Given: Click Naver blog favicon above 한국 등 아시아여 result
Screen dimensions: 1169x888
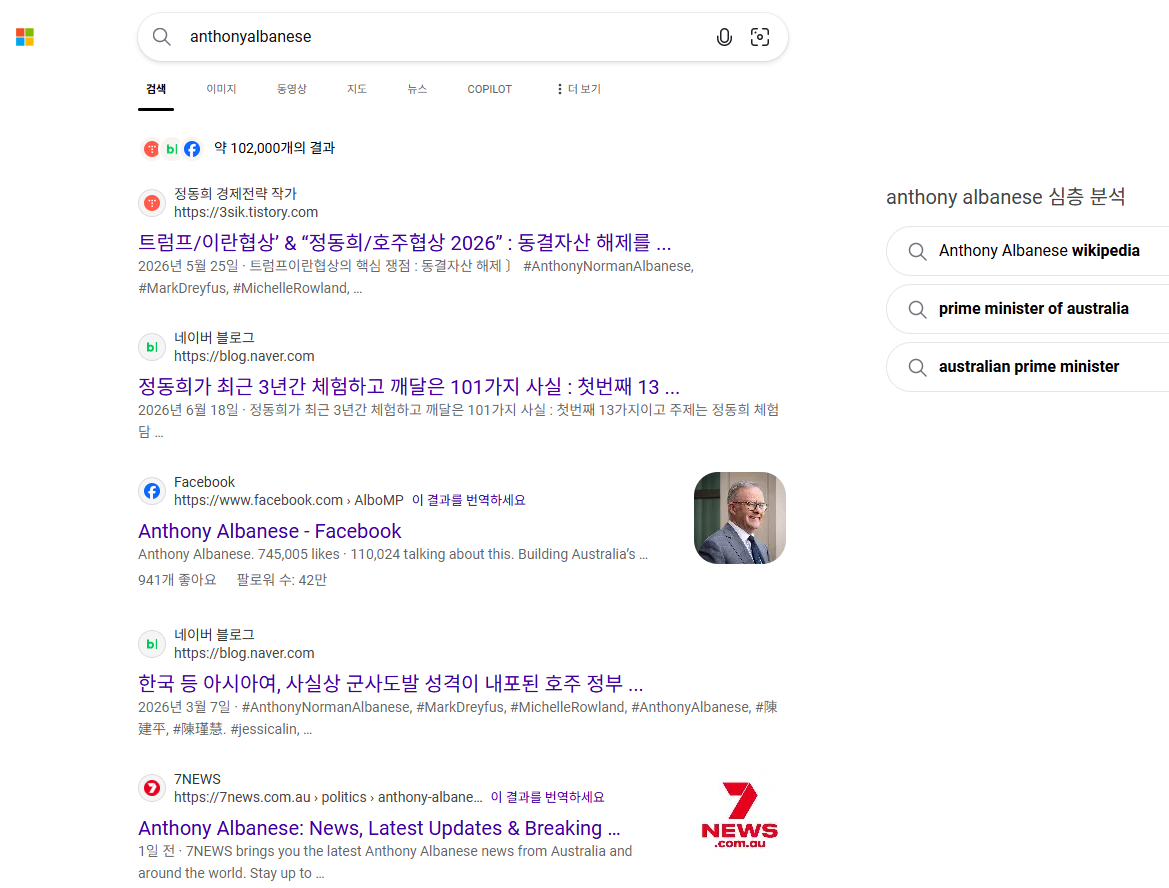Looking at the screenshot, I should tap(152, 643).
